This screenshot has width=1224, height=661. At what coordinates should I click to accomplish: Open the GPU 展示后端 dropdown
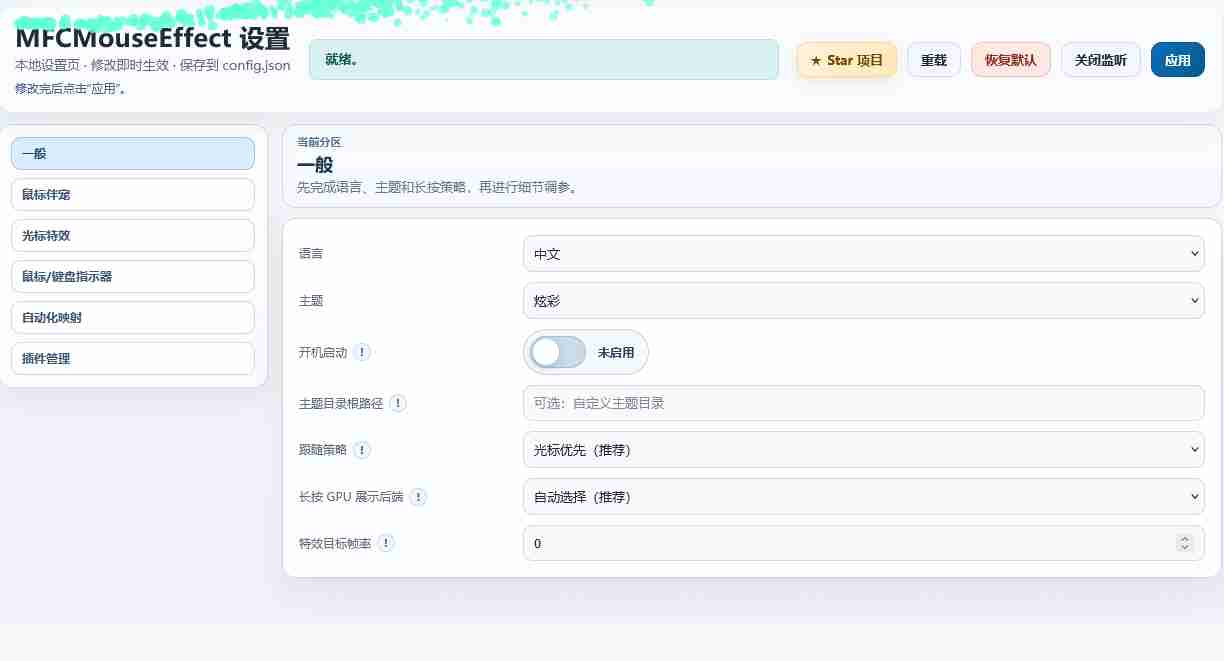[863, 496]
